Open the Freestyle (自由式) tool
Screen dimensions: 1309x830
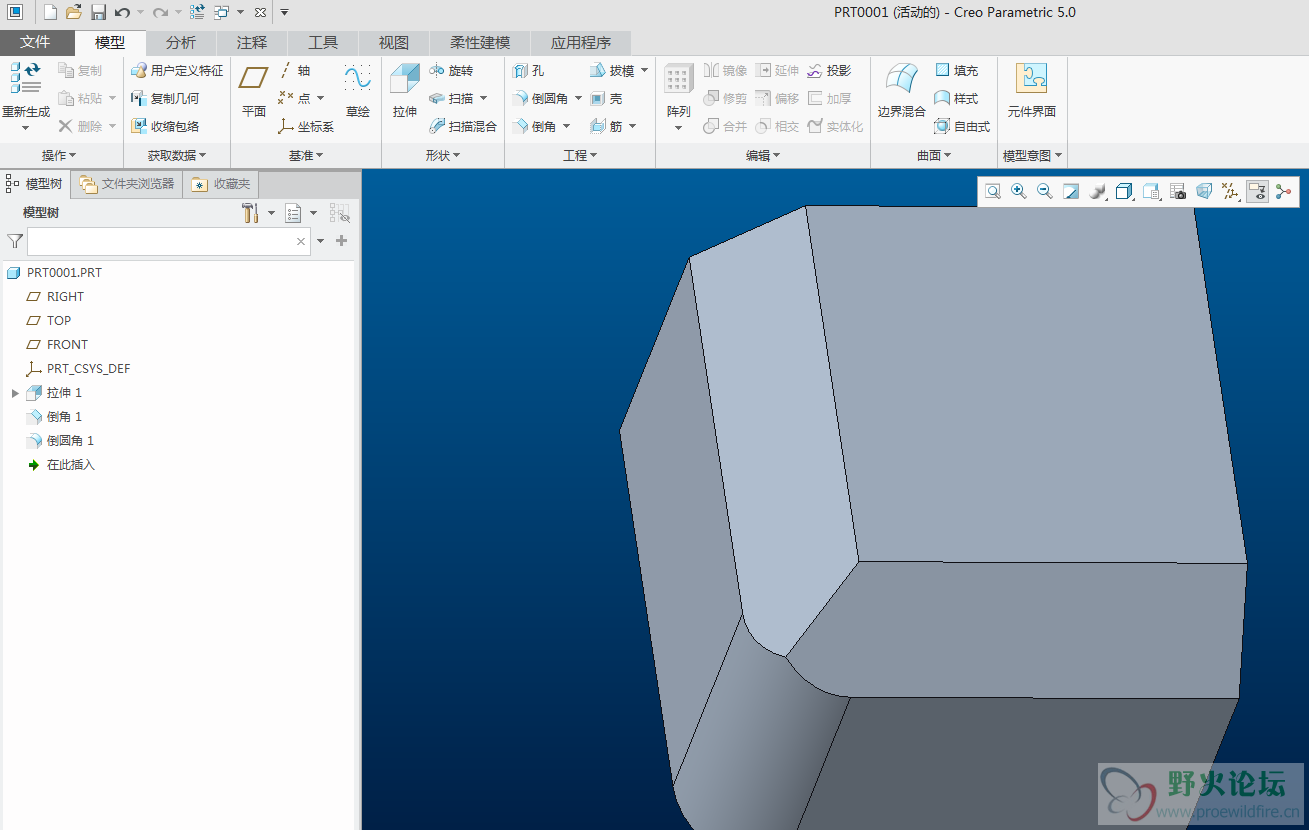962,127
